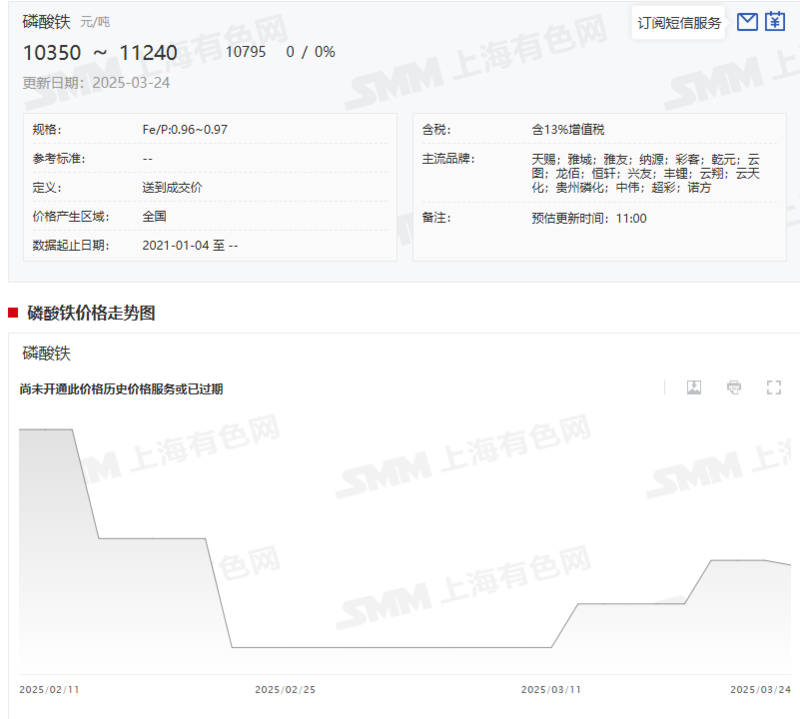Click the 订阅短信服务 subscribe button
The image size is (800, 719).
[678, 20]
